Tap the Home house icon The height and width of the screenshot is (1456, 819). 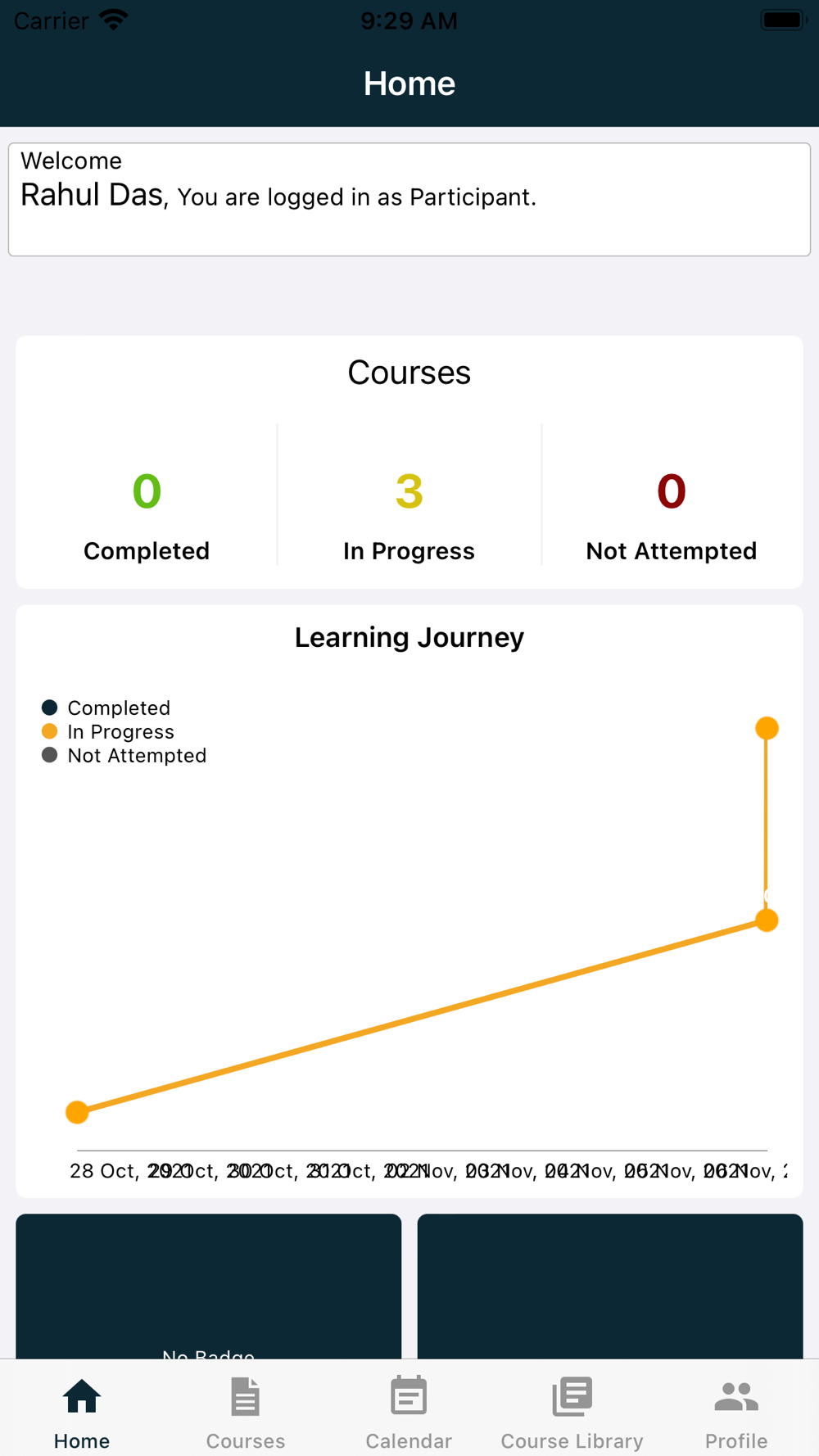click(82, 1396)
